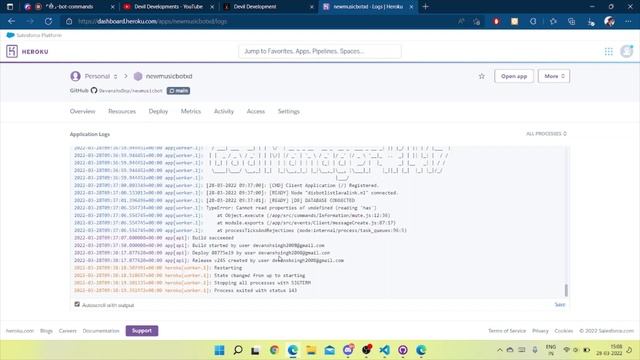This screenshot has width=640, height=360.
Task: Show hidden system tray icons chevron
Action: click(x=500, y=350)
